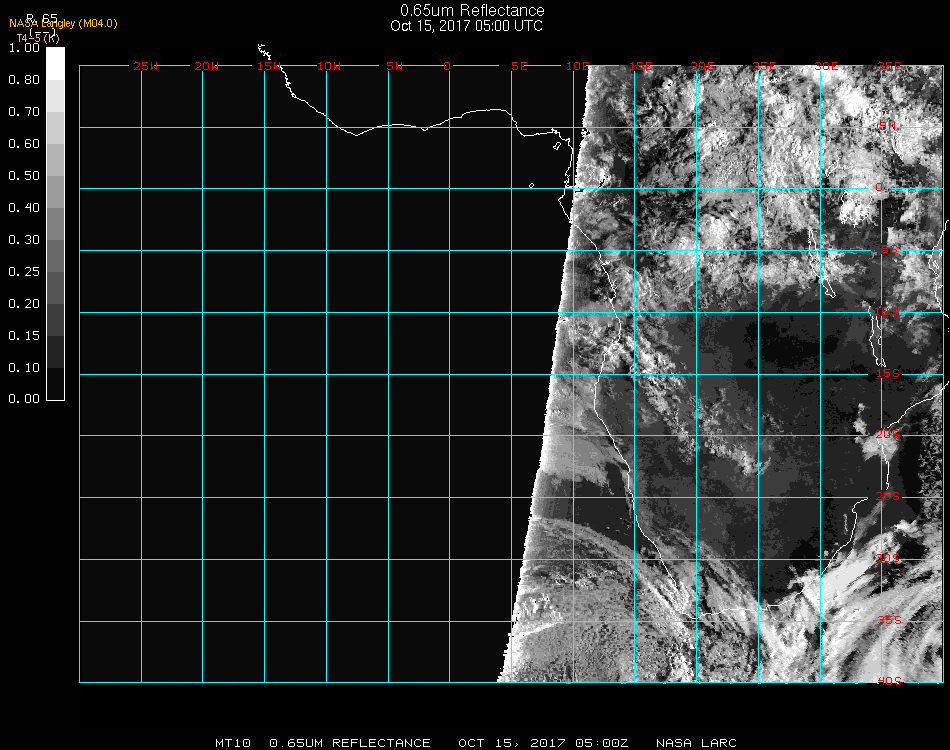Click the 10E longitude label

[x=577, y=66]
